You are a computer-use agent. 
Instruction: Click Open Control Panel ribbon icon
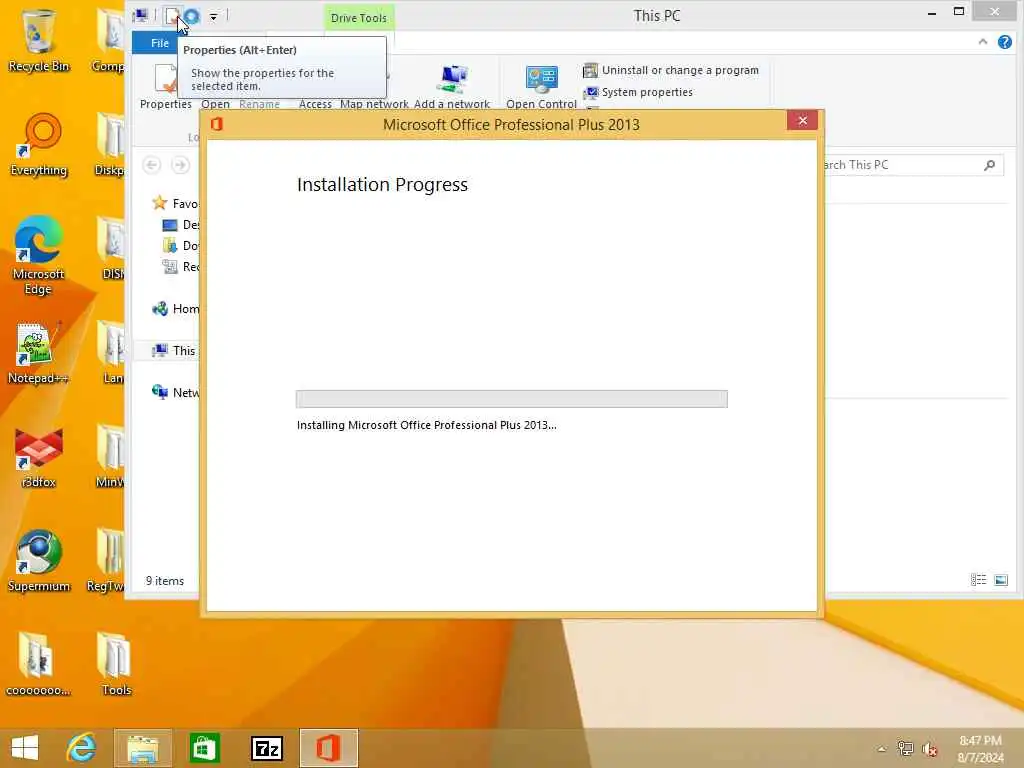[x=541, y=86]
